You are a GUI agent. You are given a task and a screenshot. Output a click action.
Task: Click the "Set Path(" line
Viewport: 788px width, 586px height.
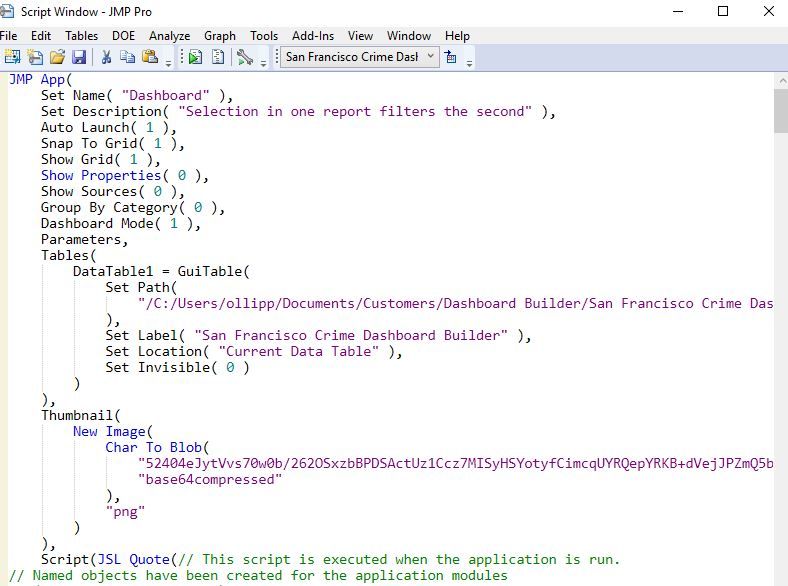(x=141, y=287)
